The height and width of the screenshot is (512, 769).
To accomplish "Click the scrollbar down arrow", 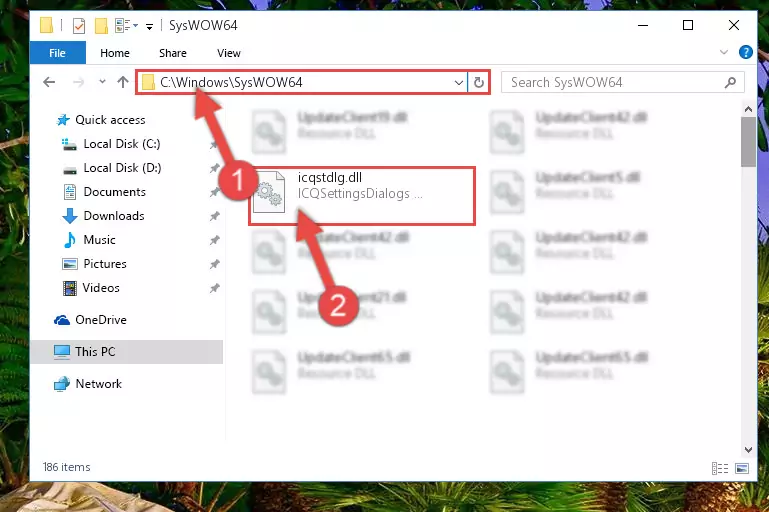I will coord(748,450).
